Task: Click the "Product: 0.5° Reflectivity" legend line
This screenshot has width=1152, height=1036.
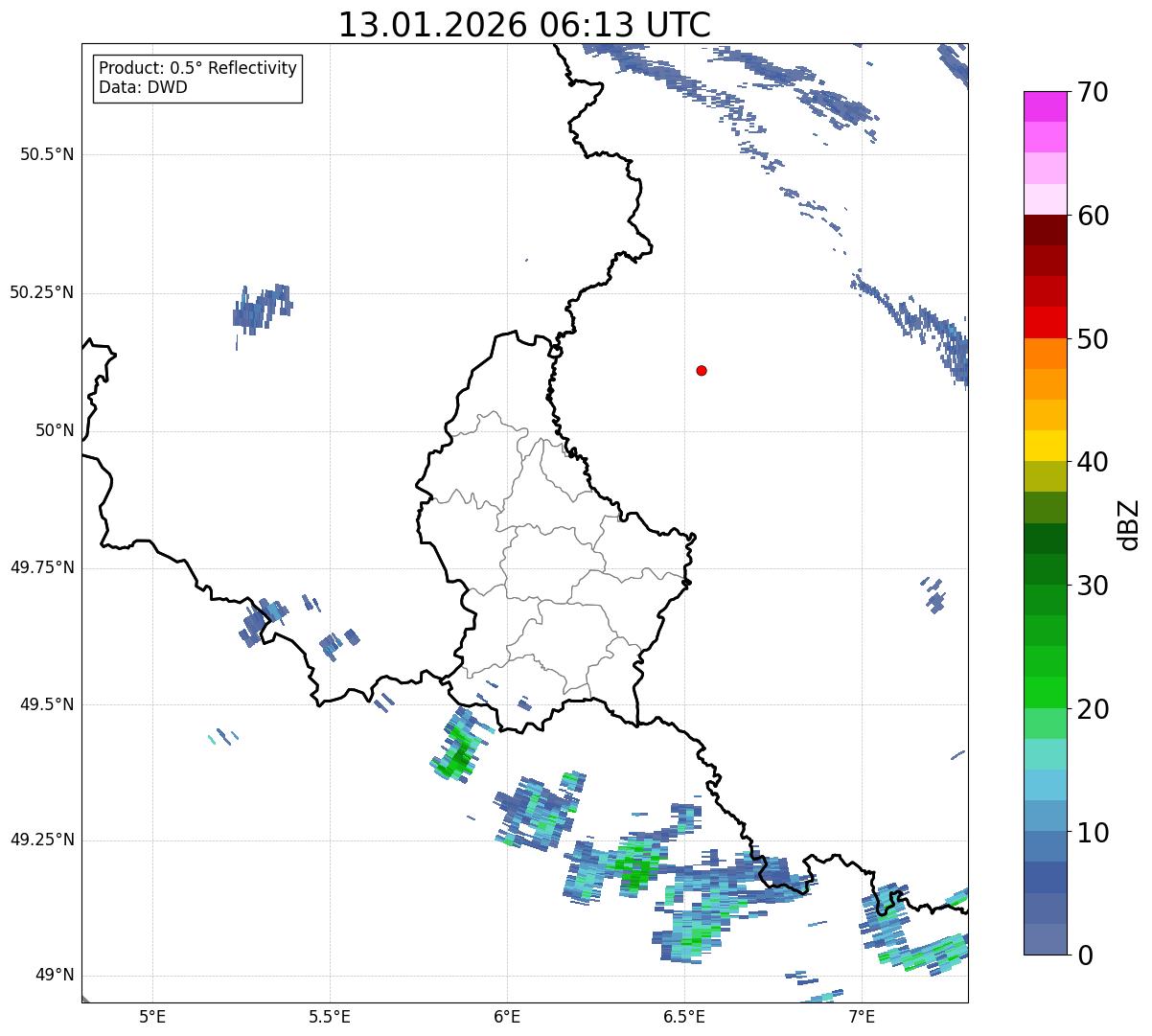Action: (x=197, y=69)
